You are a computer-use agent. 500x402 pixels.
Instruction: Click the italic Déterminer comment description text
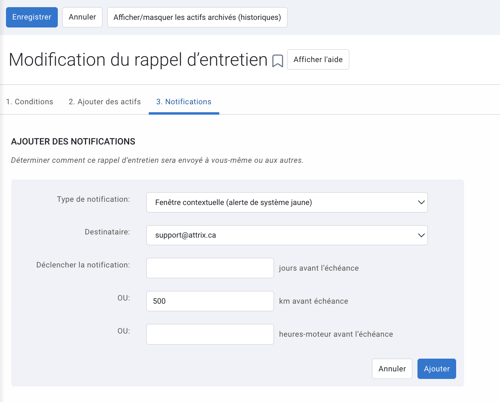[157, 160]
